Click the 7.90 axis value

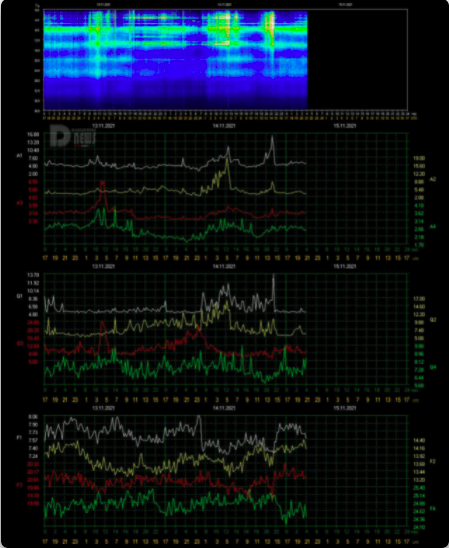pyautogui.click(x=33, y=424)
